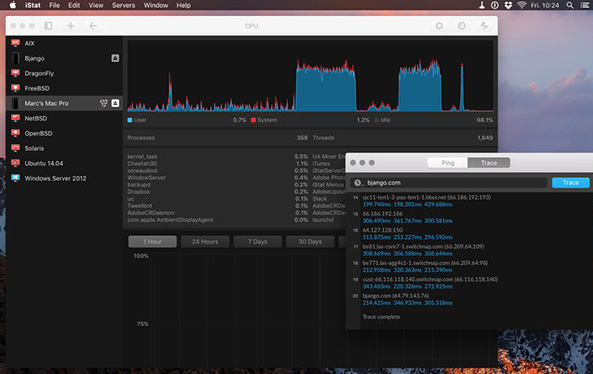Click the 1Password menu bar icon

tap(495, 5)
